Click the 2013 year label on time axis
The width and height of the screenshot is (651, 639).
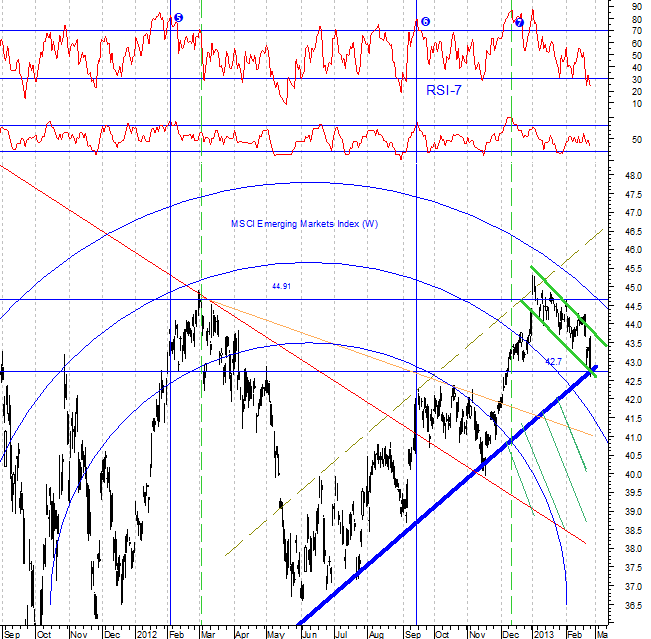click(x=543, y=634)
